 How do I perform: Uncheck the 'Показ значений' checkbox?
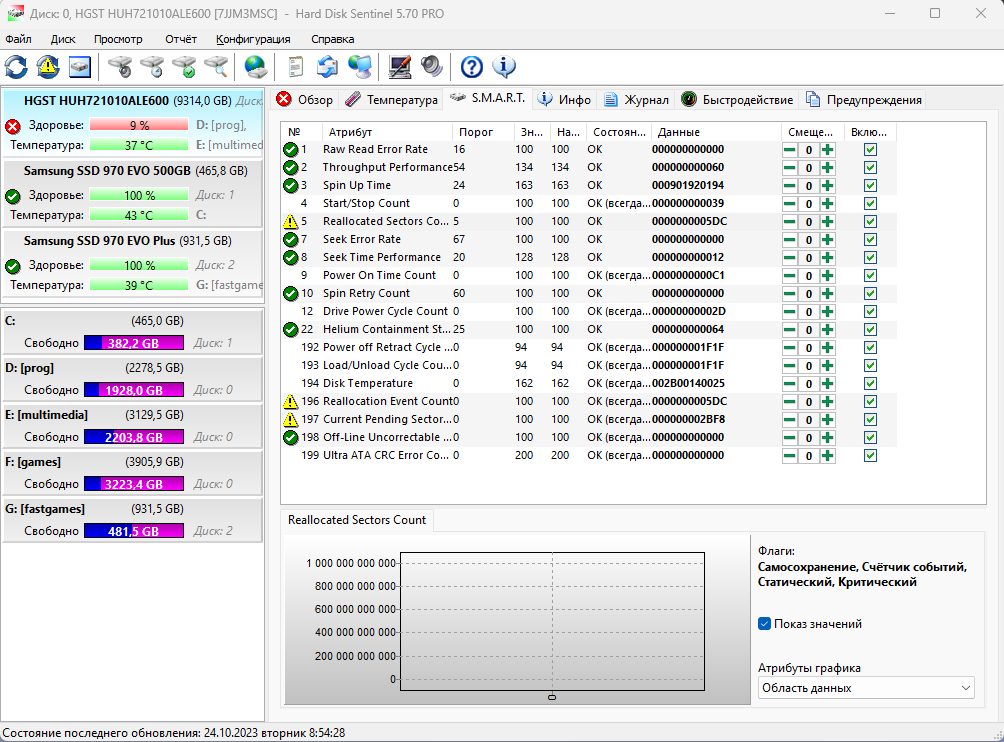click(765, 624)
